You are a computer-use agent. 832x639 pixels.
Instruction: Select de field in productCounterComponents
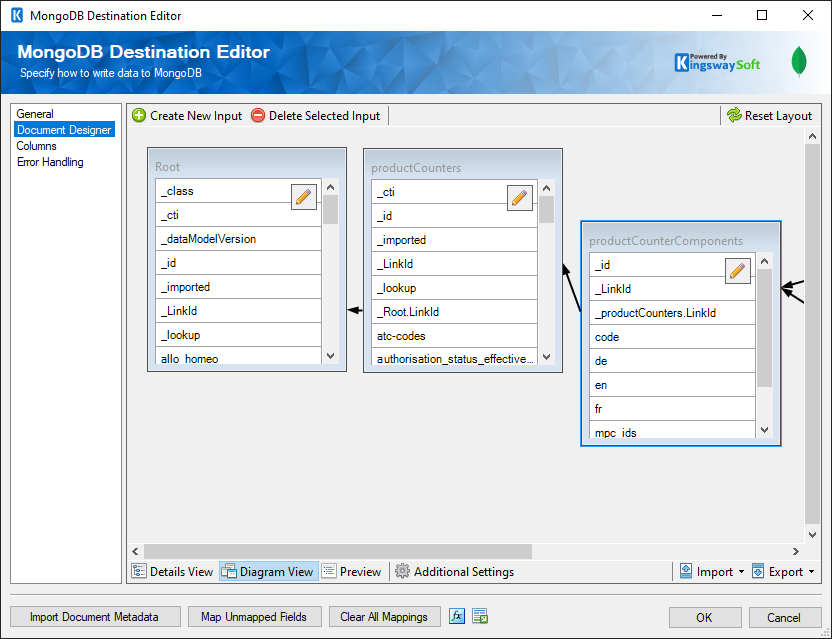(672, 361)
